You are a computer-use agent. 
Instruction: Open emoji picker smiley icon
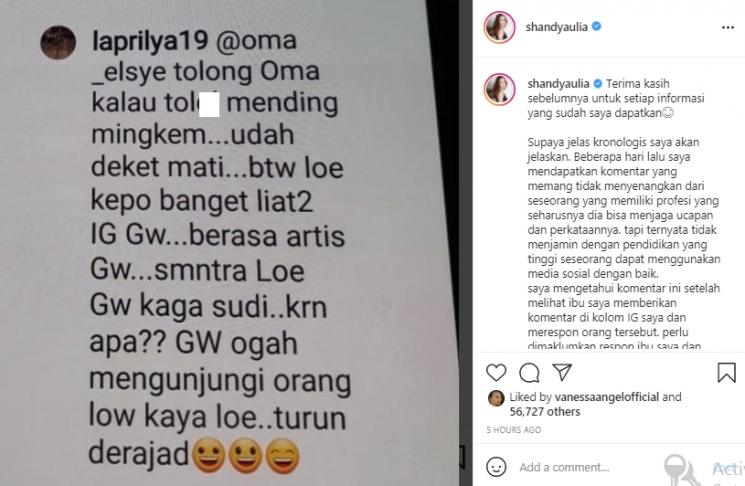[x=496, y=467]
